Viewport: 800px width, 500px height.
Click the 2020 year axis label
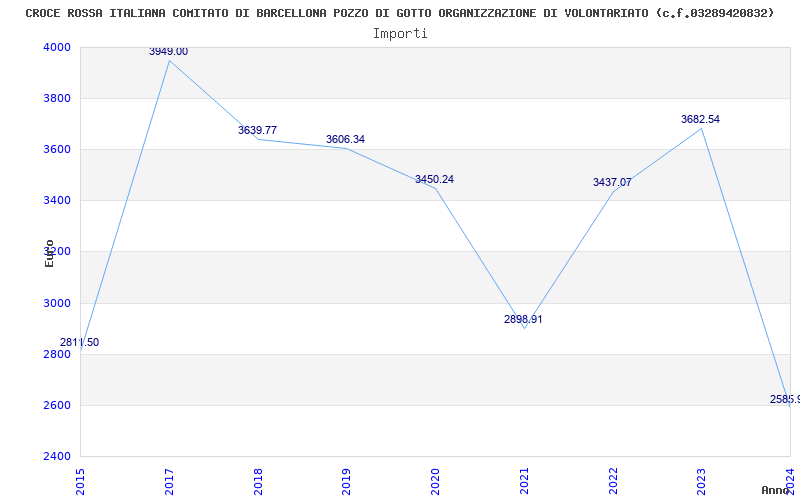tap(435, 481)
